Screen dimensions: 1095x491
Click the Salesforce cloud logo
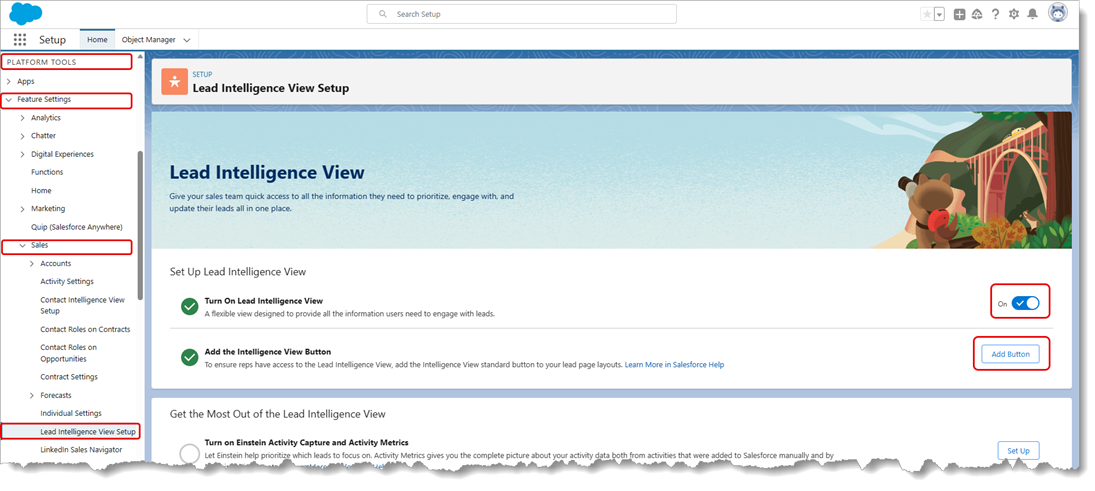(26, 13)
